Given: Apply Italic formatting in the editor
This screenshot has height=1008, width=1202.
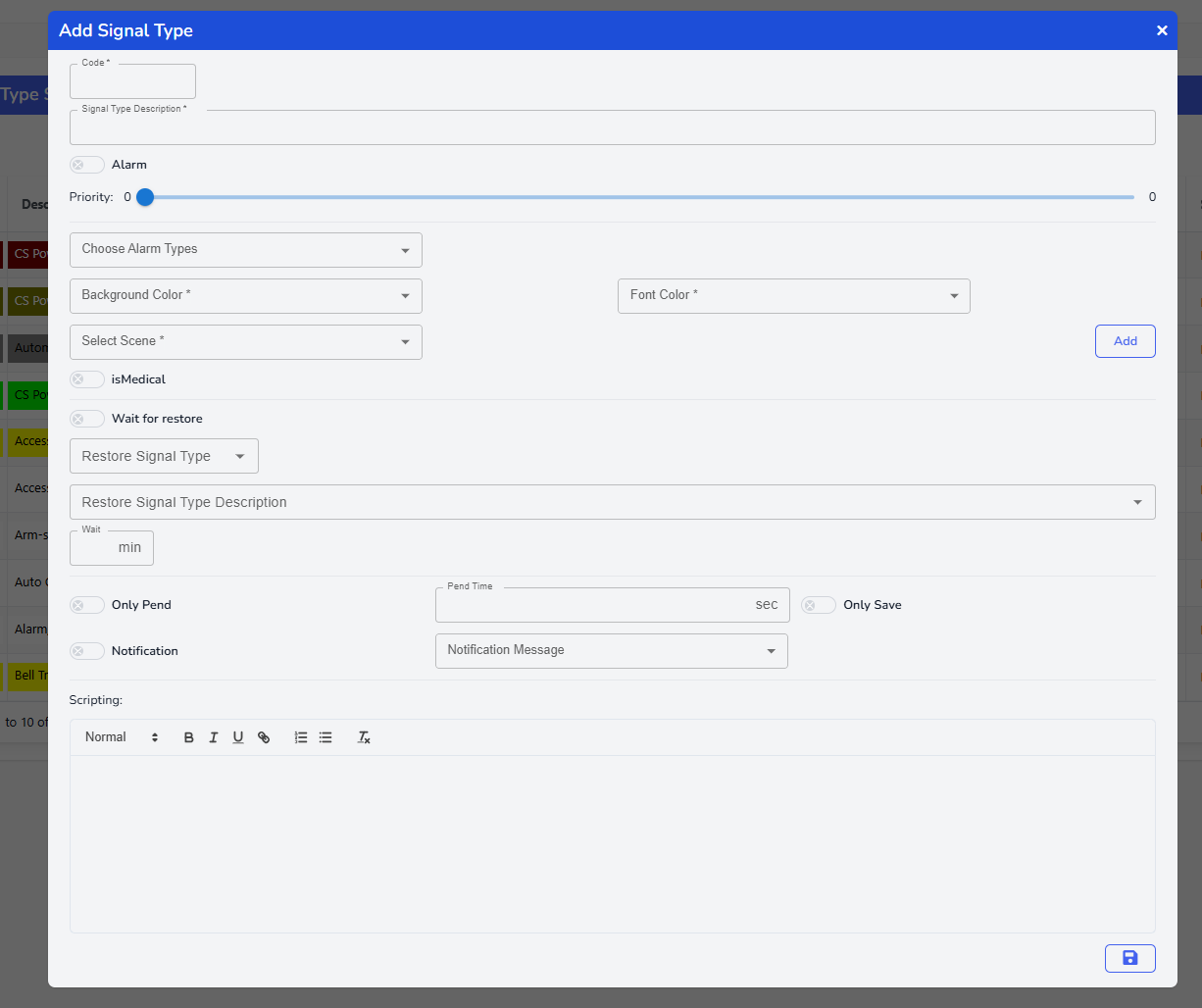Looking at the screenshot, I should coord(214,737).
